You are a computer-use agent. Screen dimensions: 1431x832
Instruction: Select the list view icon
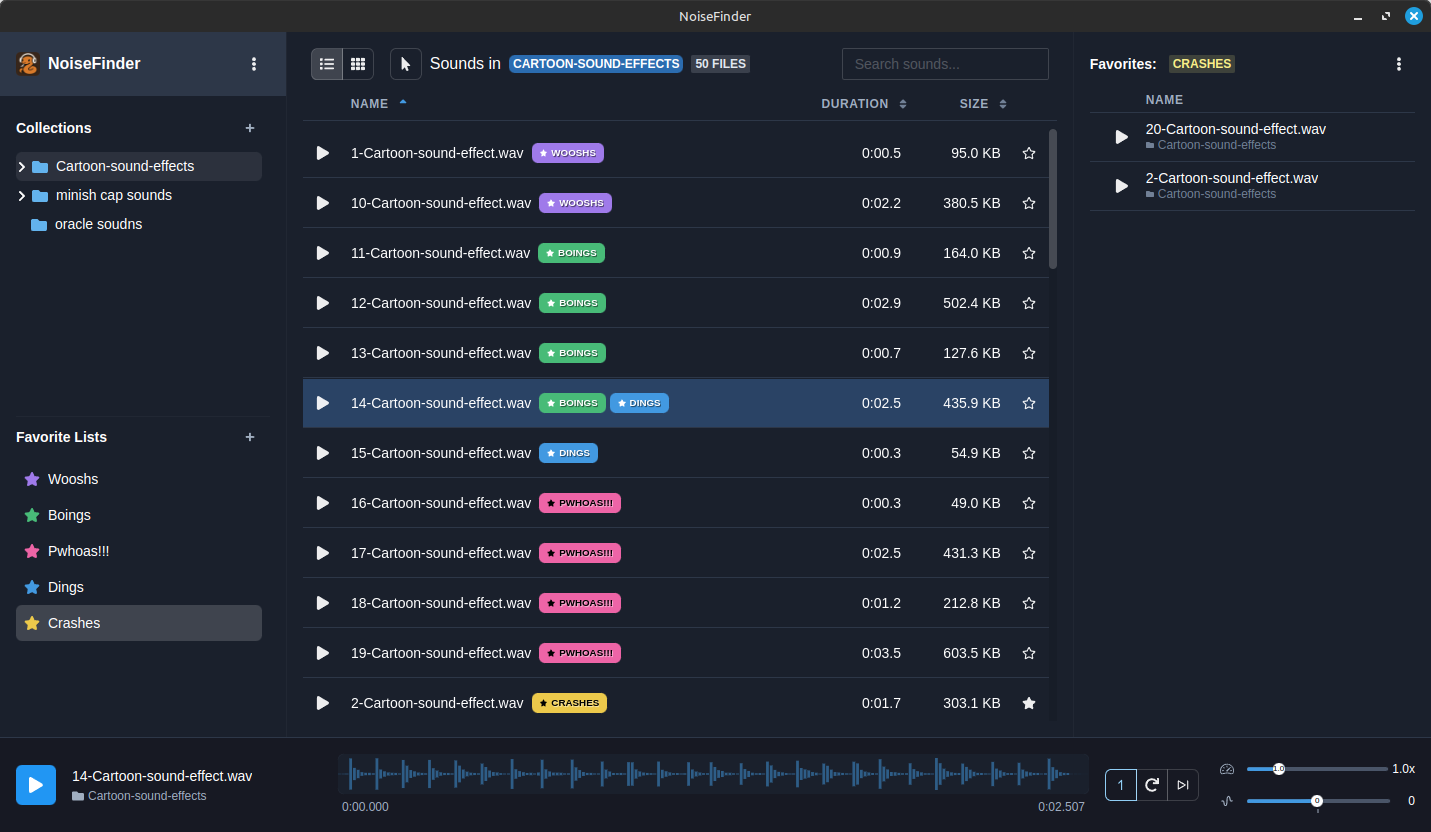click(327, 64)
